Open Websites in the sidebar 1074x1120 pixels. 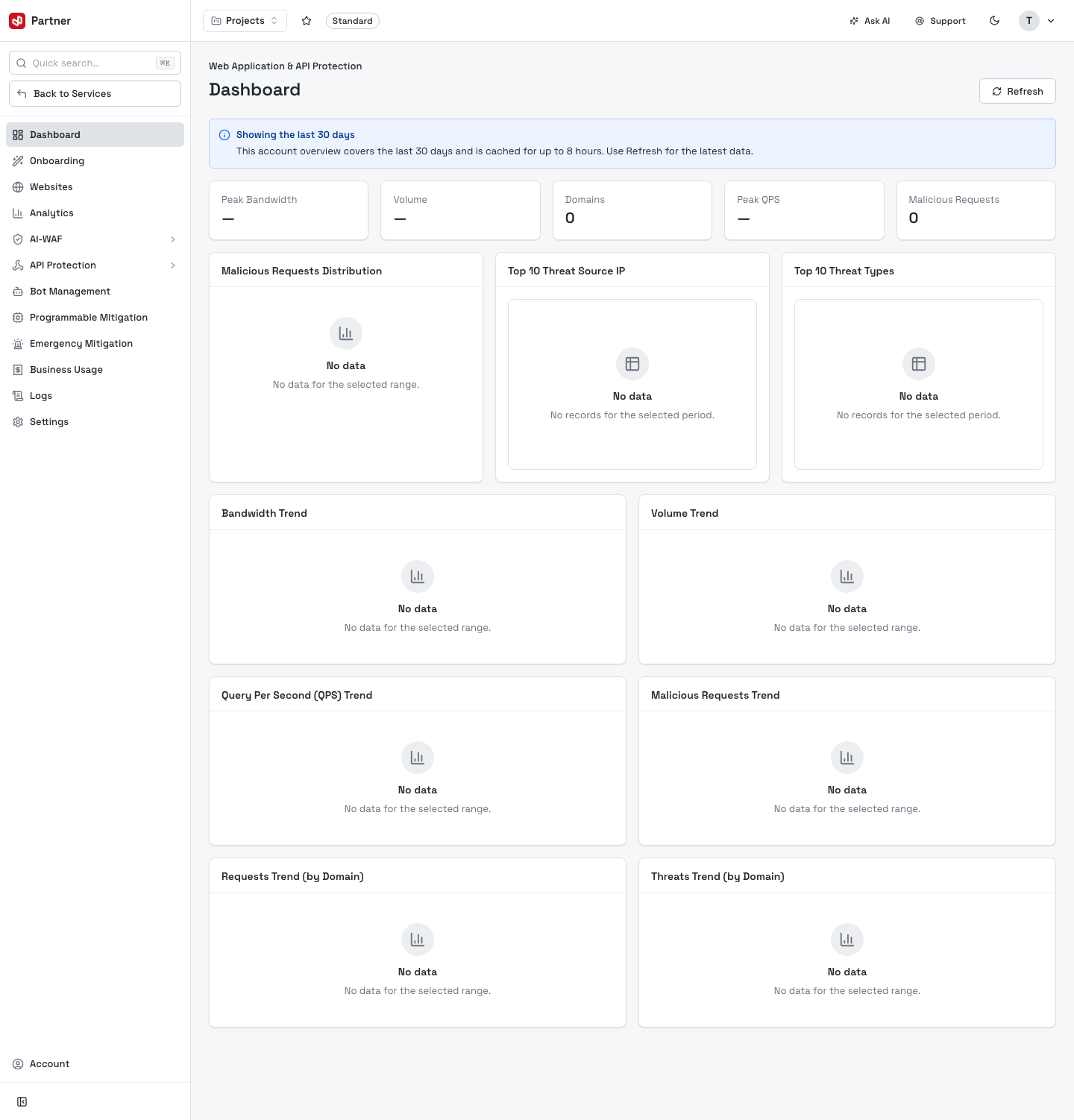tap(95, 187)
